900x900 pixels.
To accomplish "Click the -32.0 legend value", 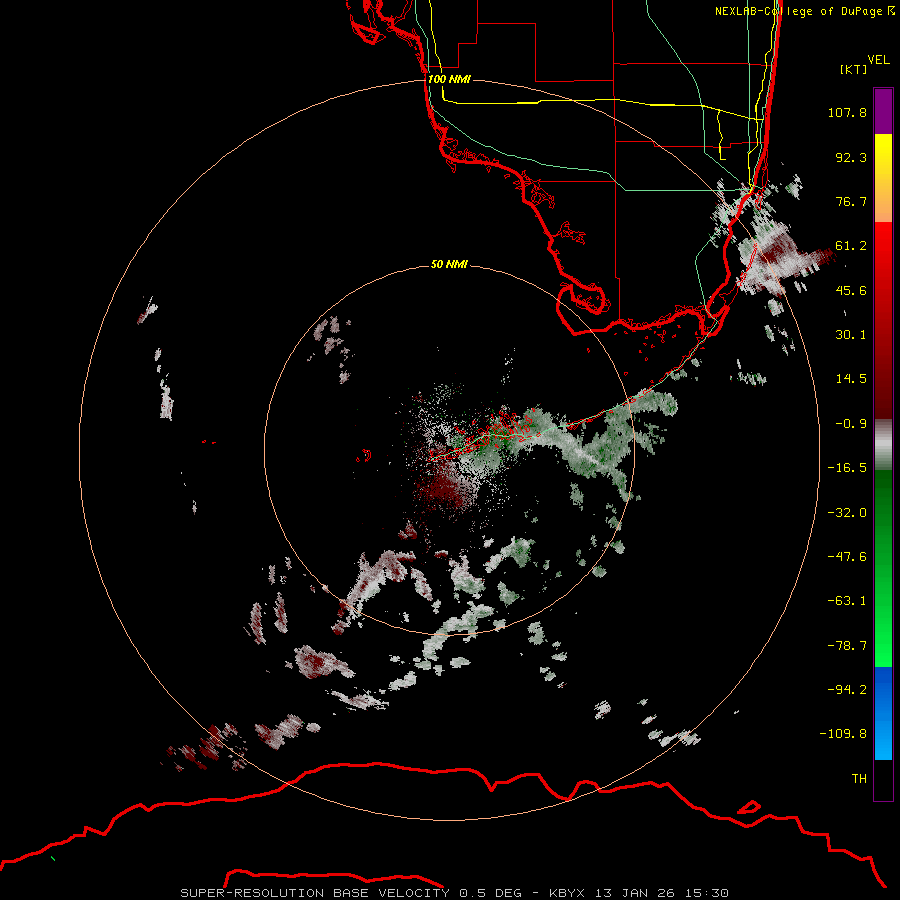I will (x=847, y=513).
